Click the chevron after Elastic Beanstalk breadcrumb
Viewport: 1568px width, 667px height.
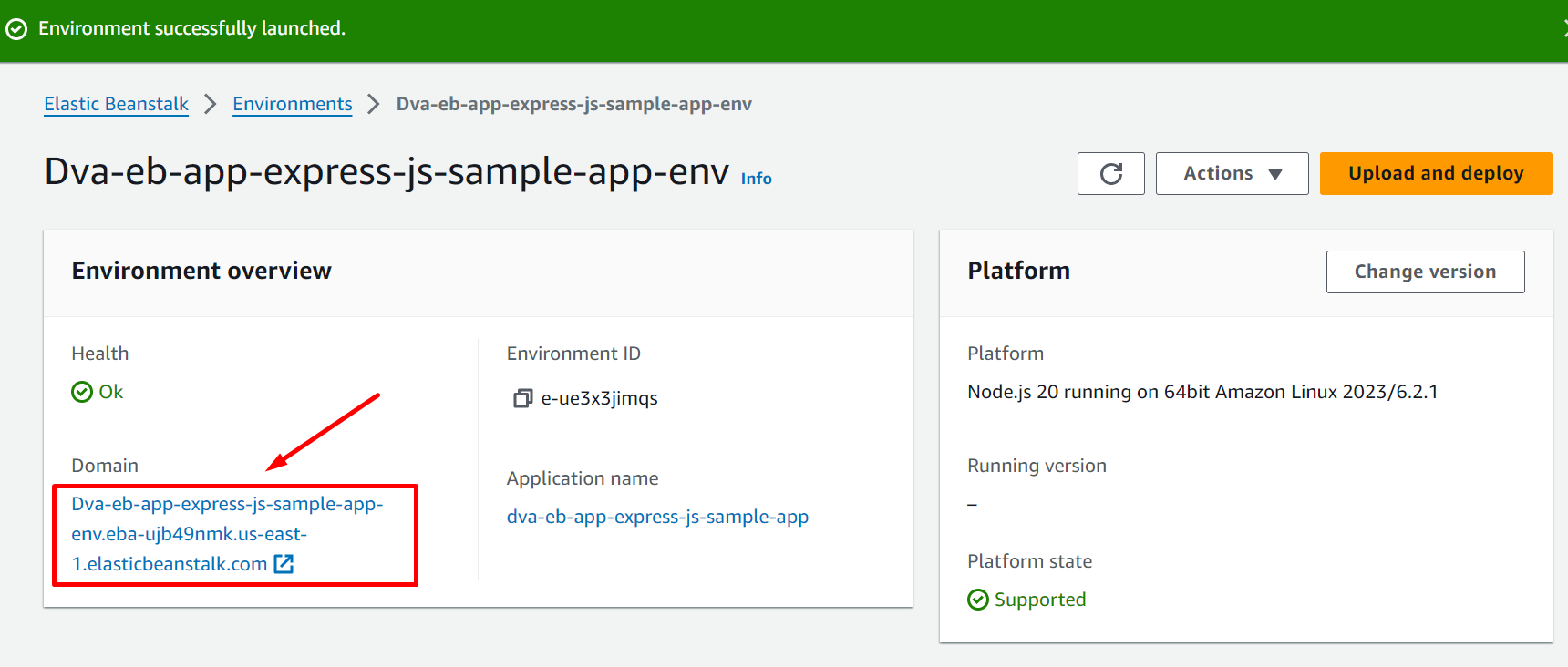coord(211,104)
